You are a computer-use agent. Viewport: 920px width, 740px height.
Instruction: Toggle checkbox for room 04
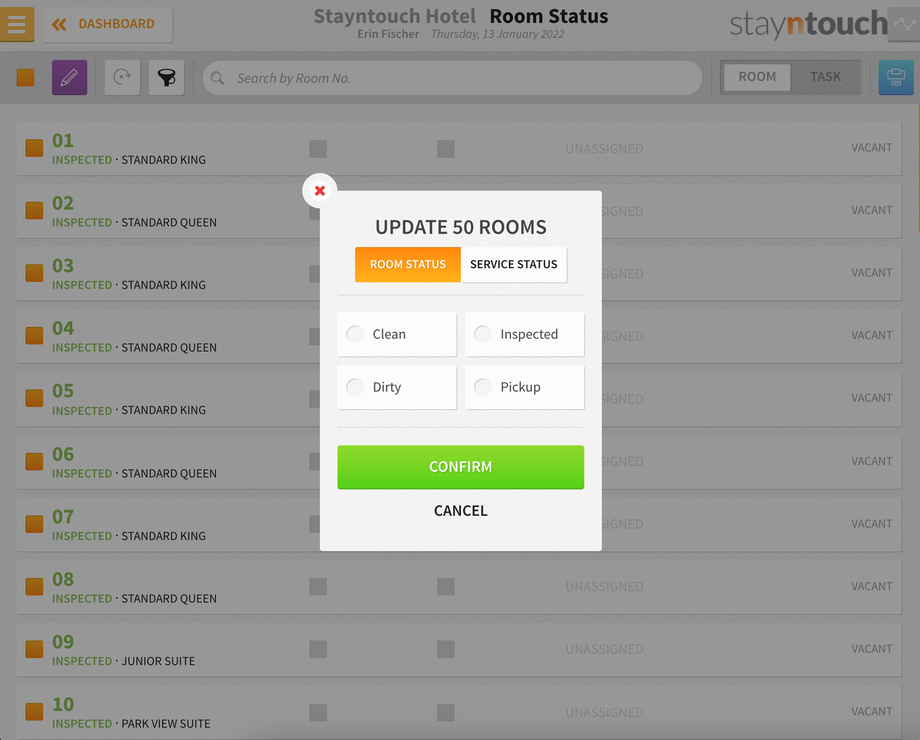coord(34,336)
